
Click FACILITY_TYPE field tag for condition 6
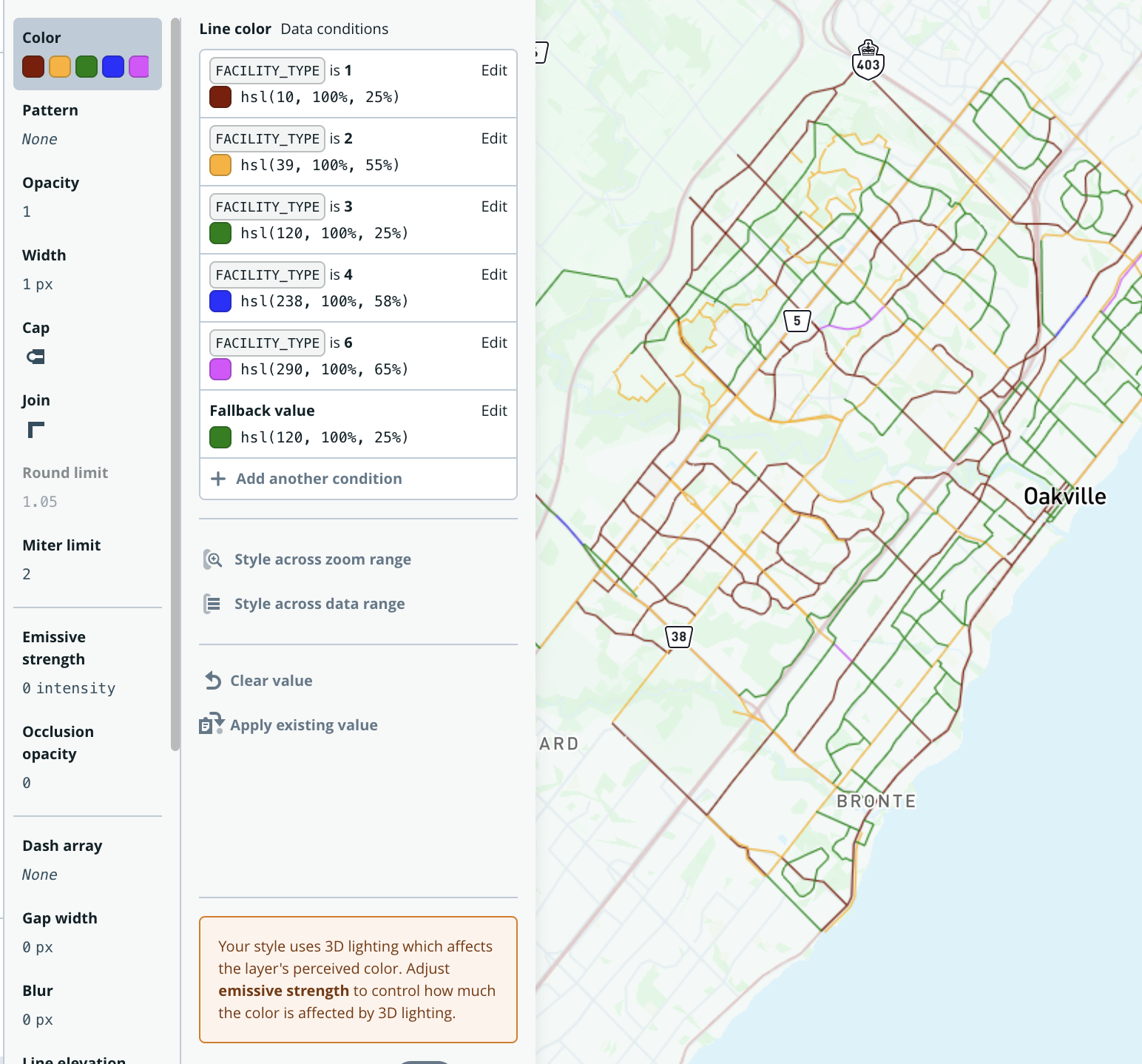[267, 343]
